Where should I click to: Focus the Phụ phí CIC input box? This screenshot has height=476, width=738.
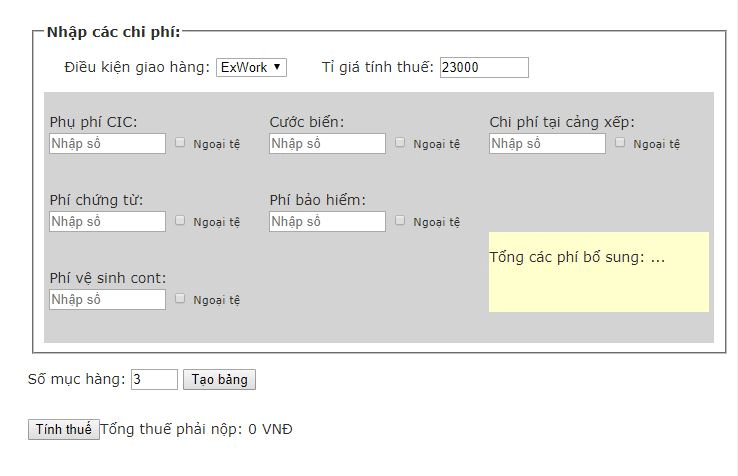point(107,144)
